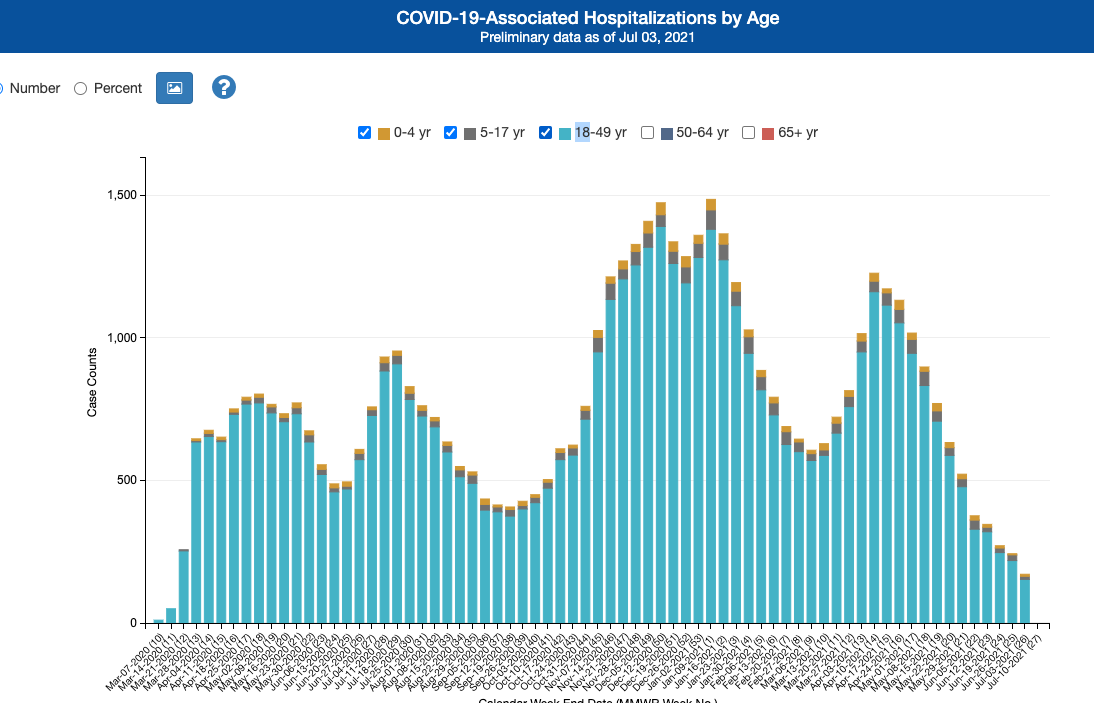Select the Percent radio button
1094x703 pixels.
click(81, 88)
